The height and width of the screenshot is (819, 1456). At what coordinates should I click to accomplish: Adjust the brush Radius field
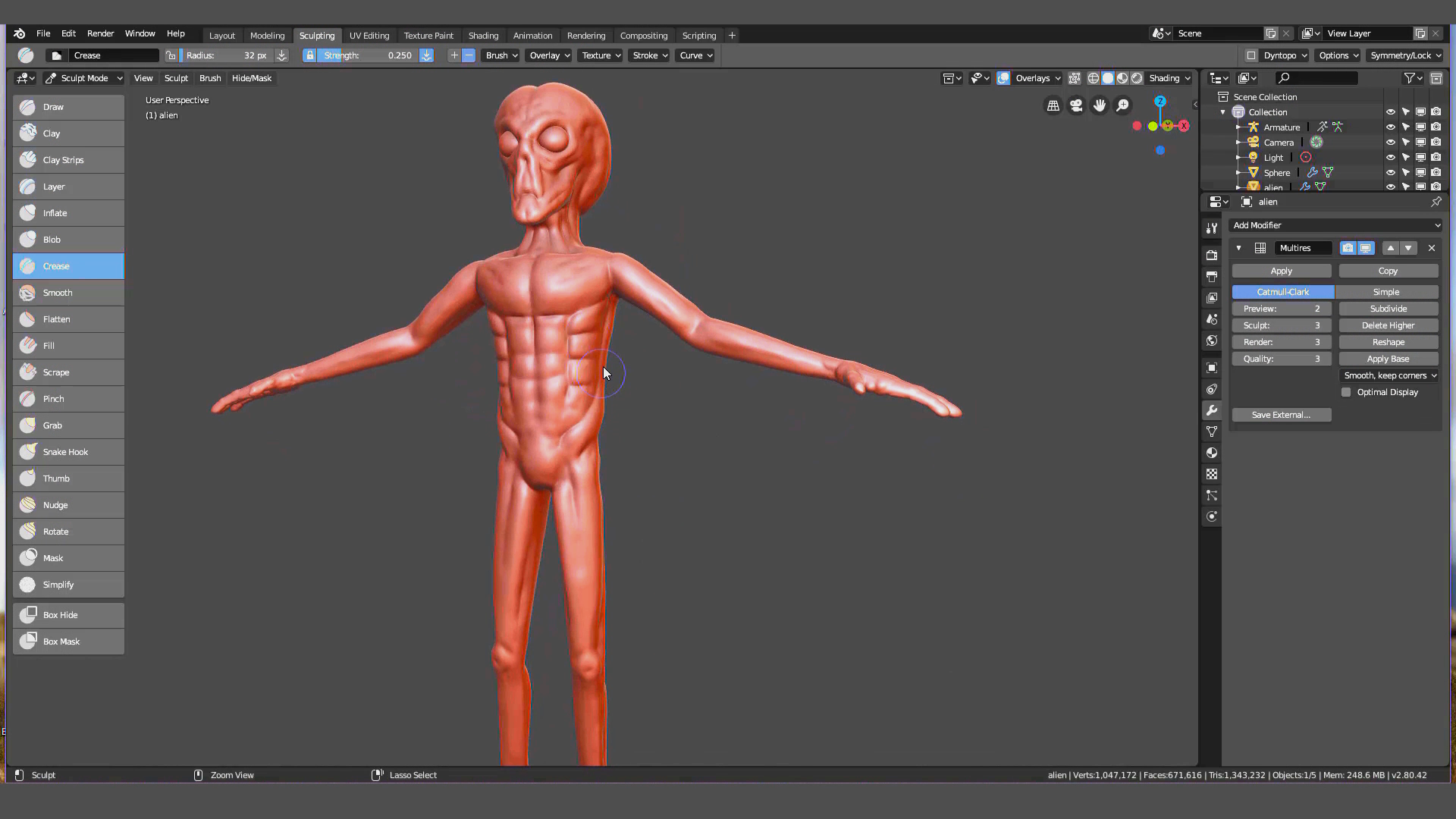226,55
